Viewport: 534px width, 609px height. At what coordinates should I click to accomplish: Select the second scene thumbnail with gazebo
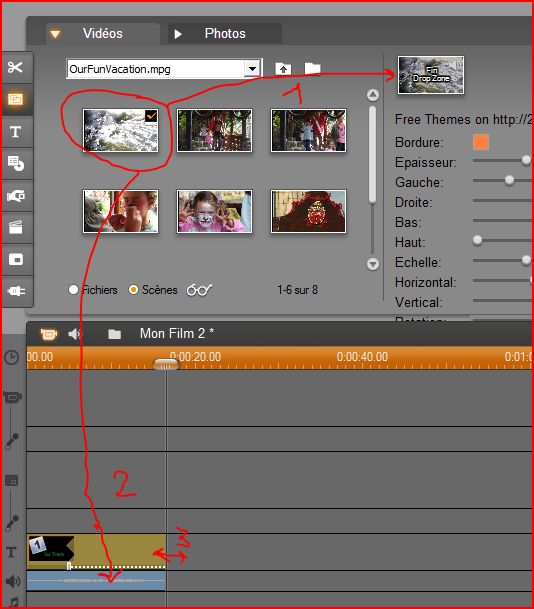coord(214,130)
